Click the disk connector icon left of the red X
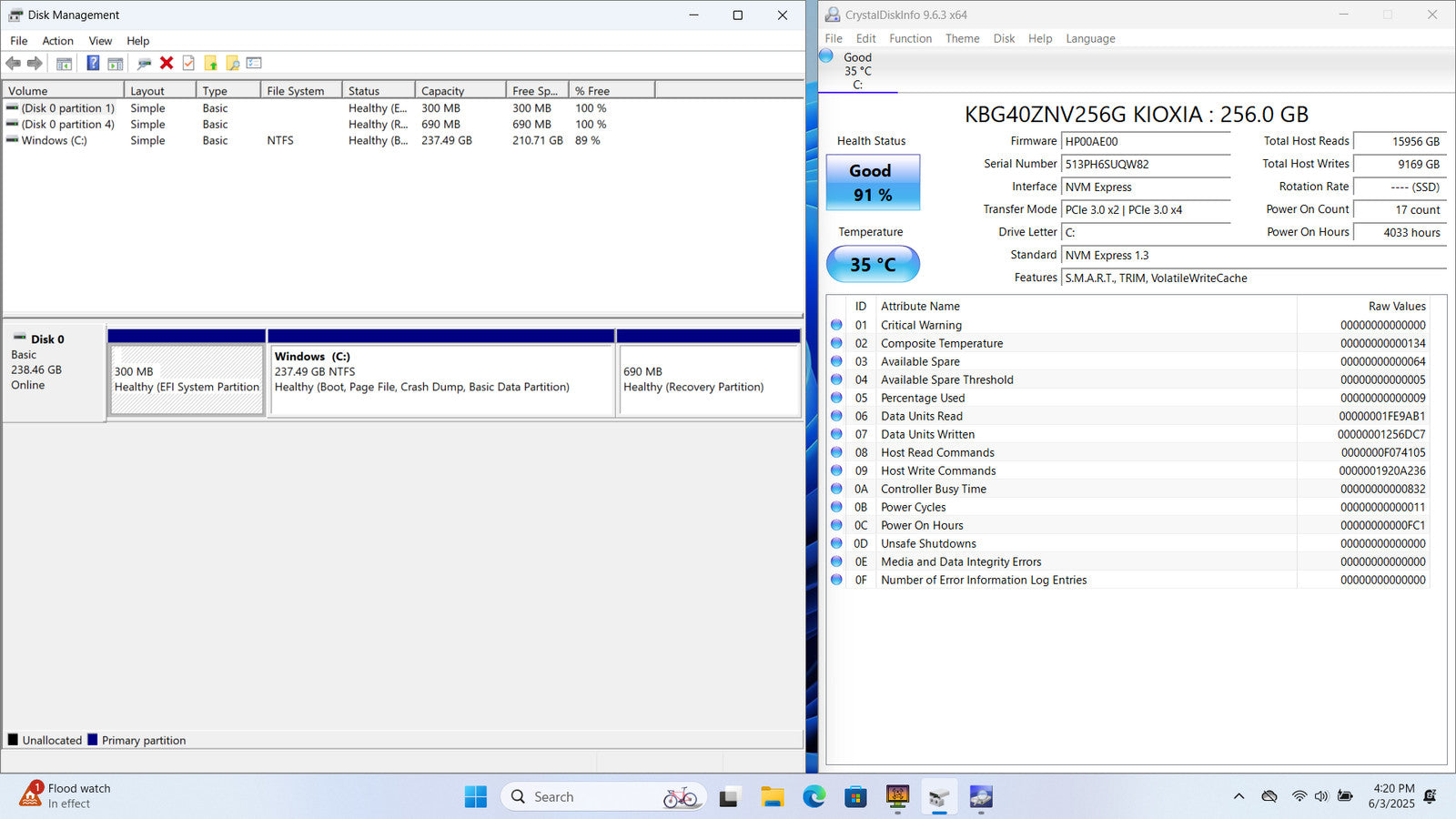This screenshot has width=1456, height=819. pyautogui.click(x=144, y=64)
